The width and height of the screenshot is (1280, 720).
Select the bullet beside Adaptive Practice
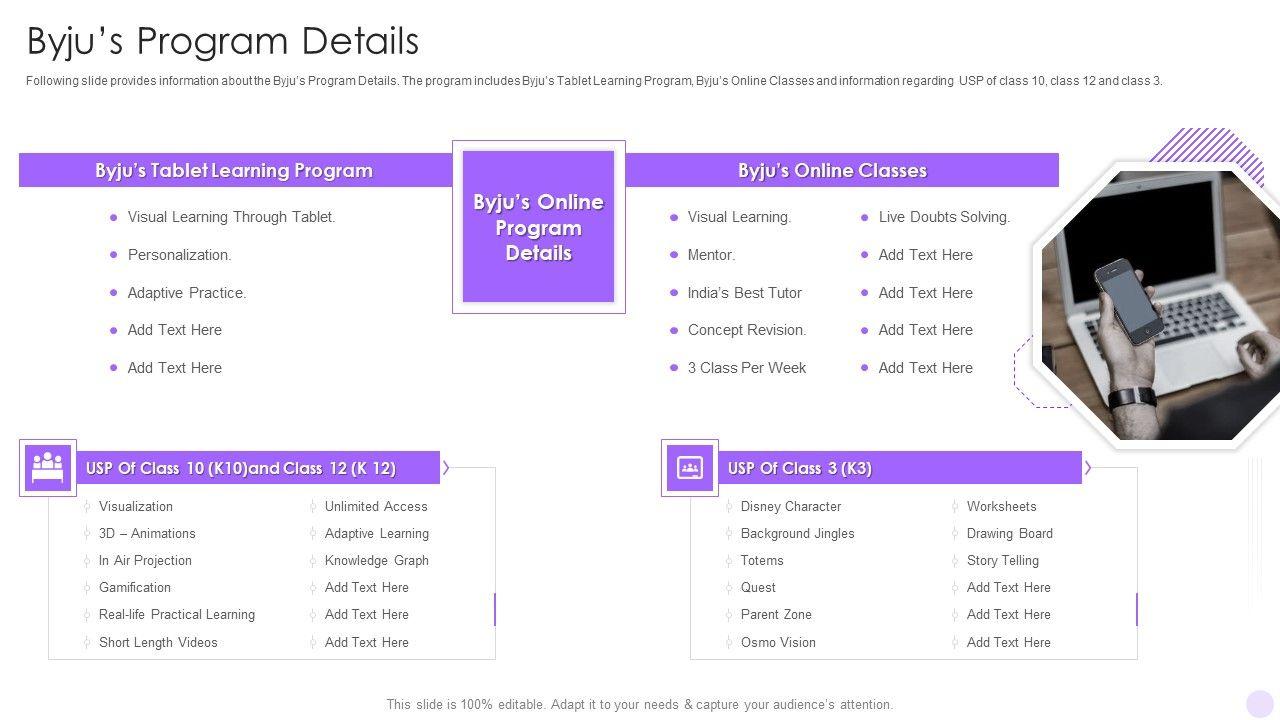pos(113,293)
